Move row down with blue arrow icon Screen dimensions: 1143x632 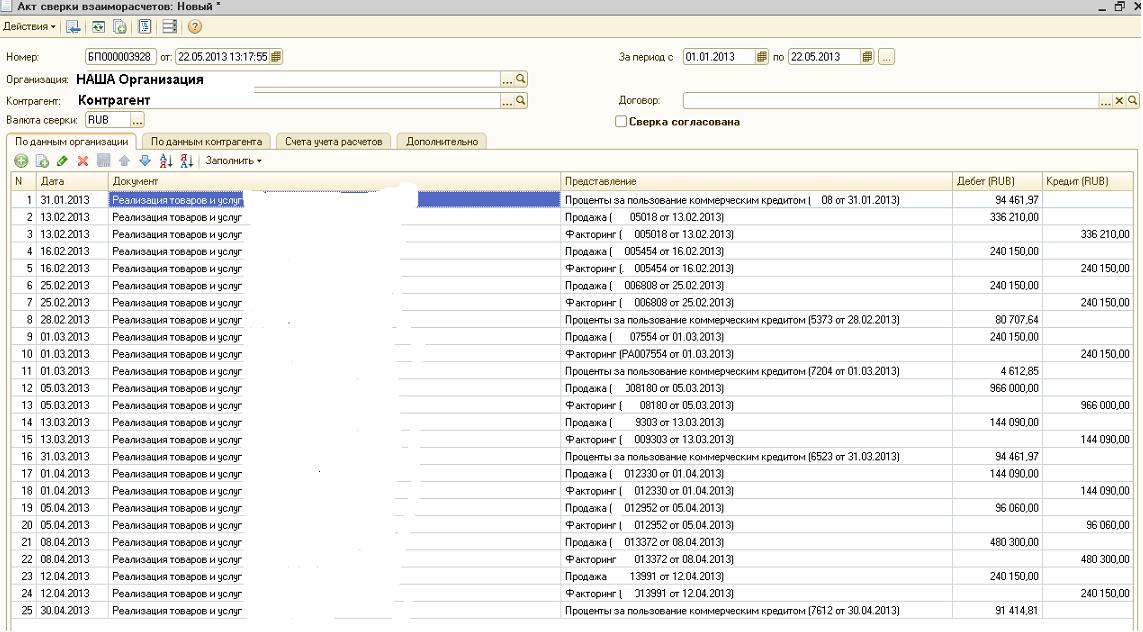[x=145, y=161]
